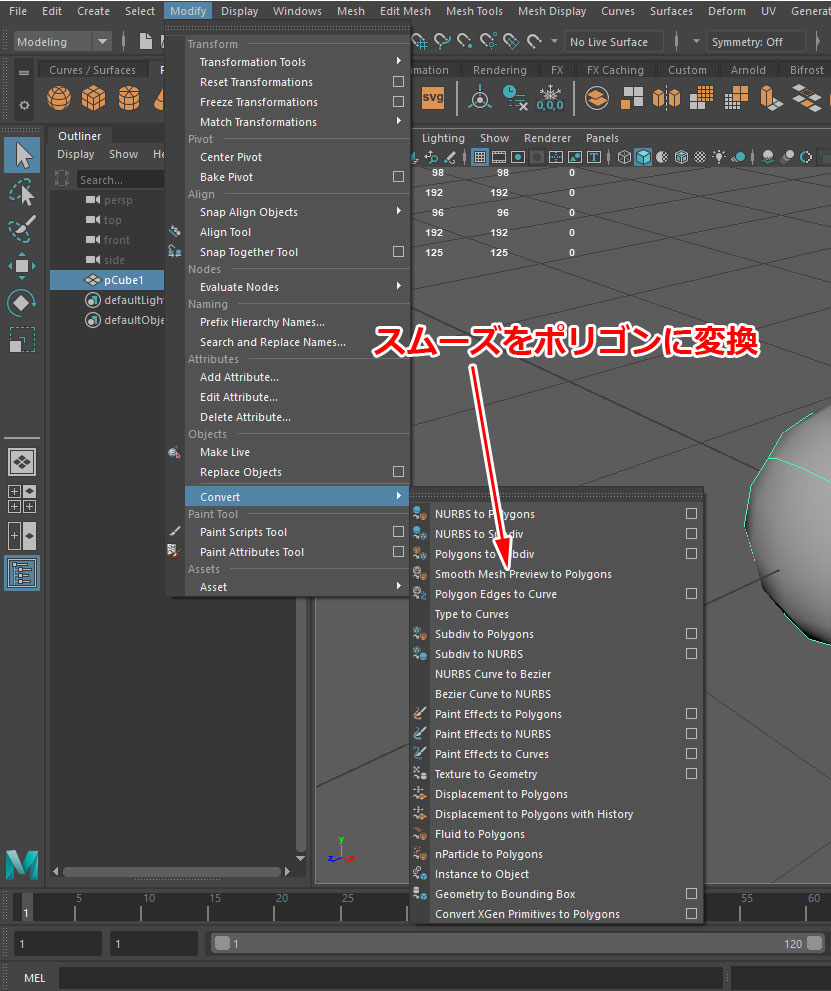Click the MEL command line input
This screenshot has width=831, height=991.
click(391, 978)
